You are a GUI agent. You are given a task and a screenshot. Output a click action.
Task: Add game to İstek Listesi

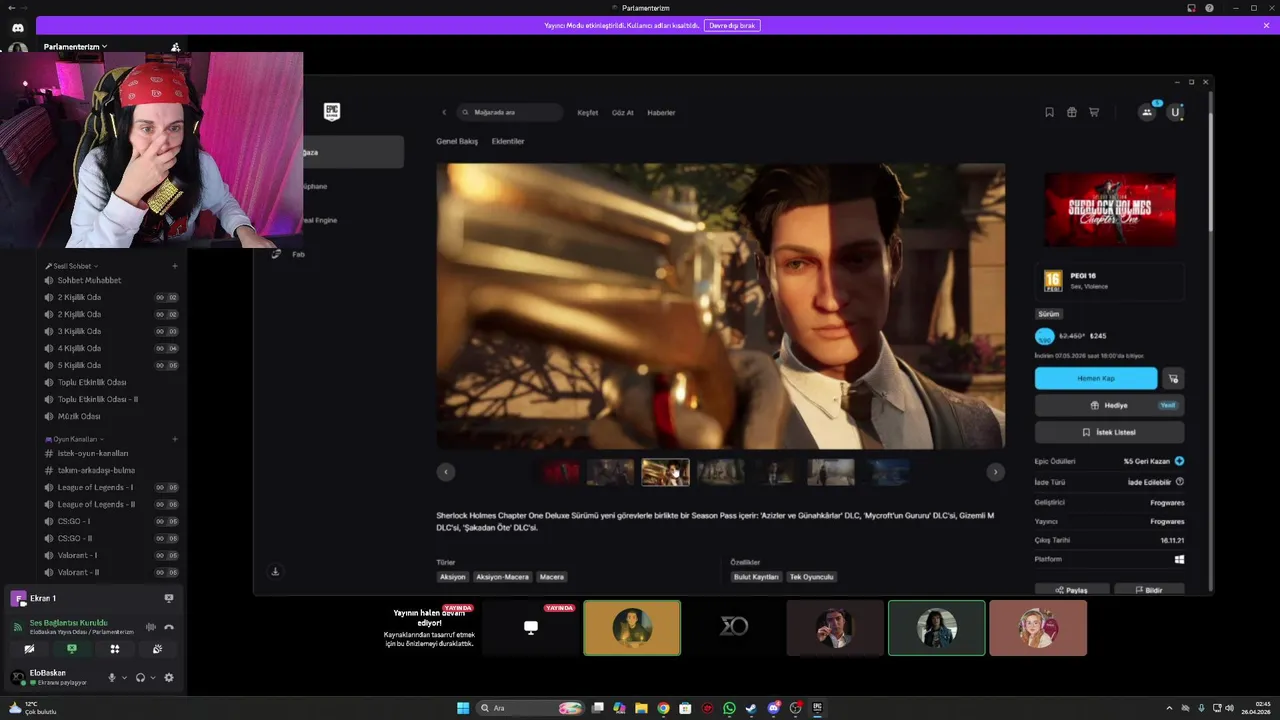point(1109,432)
